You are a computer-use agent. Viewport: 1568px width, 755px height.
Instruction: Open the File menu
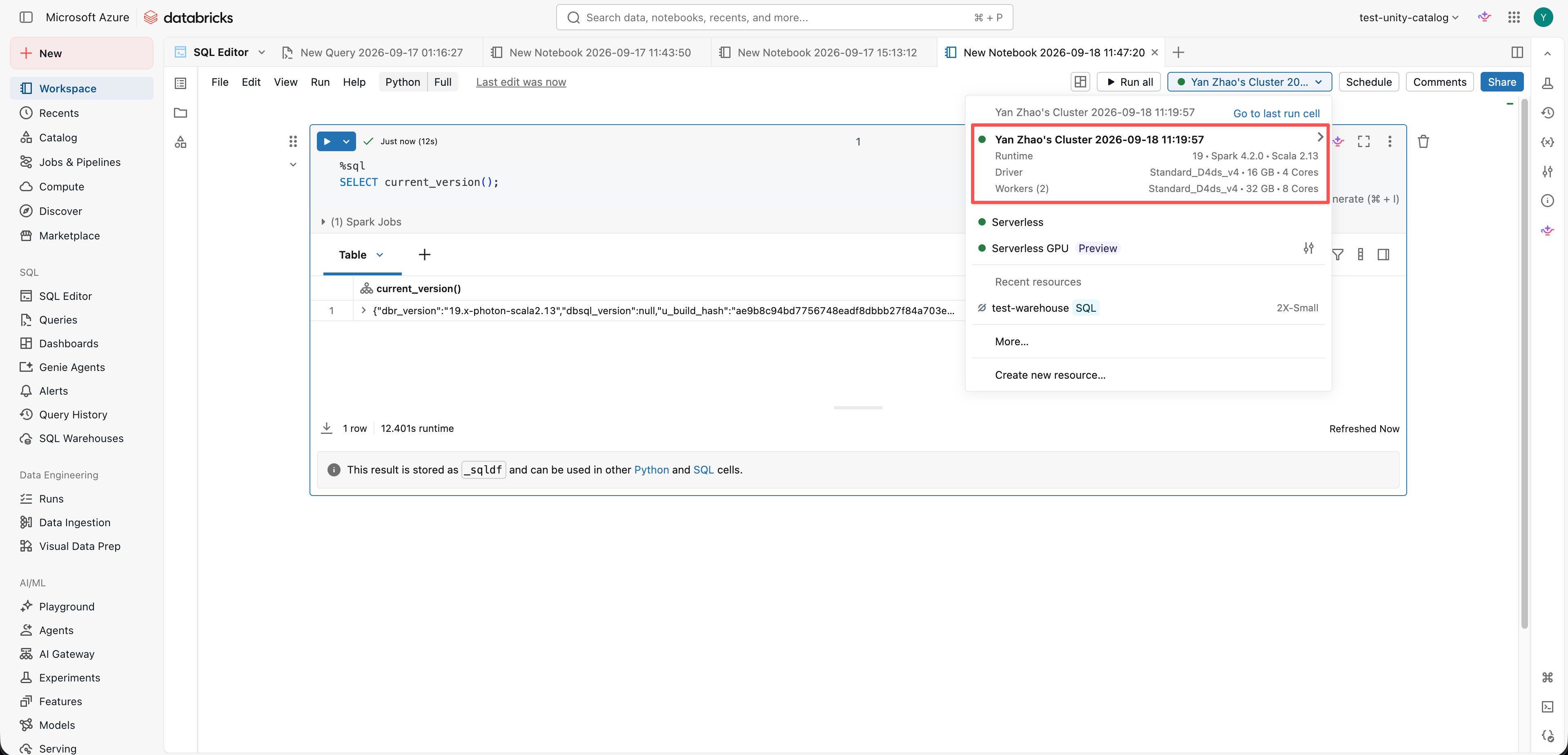pyautogui.click(x=220, y=82)
